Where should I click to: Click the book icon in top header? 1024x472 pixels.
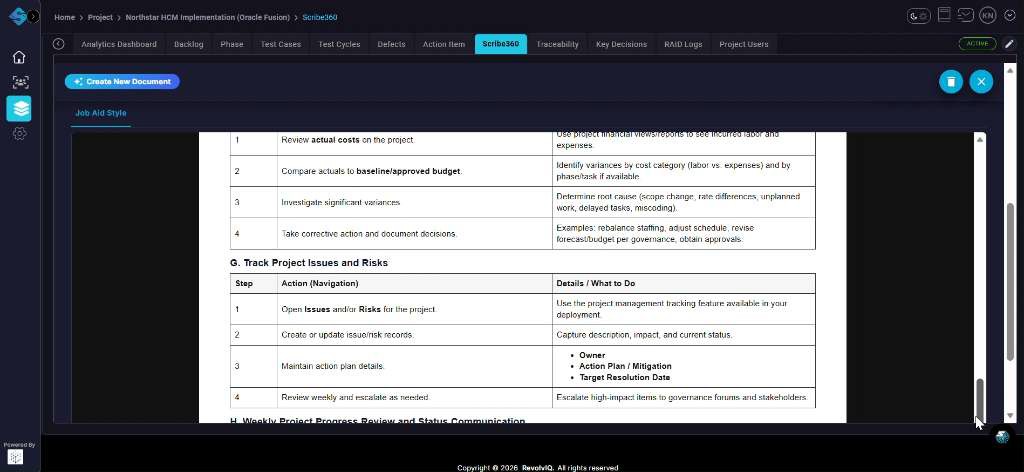click(x=943, y=15)
